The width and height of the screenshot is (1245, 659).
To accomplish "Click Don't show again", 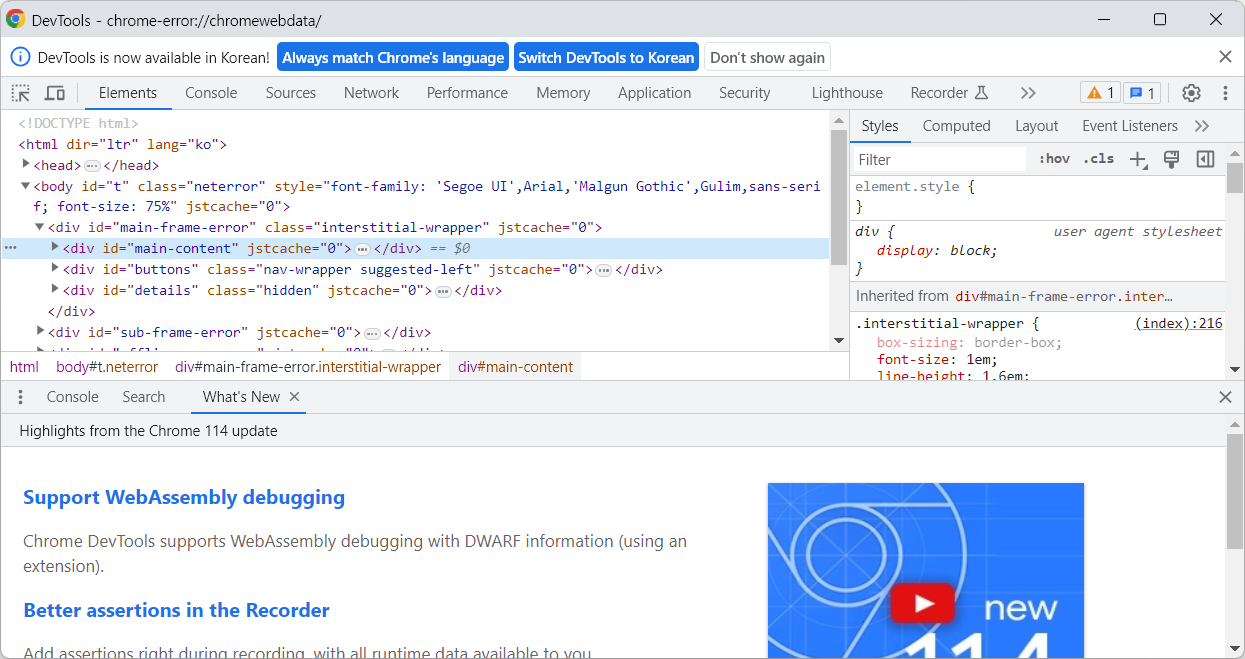I will (x=767, y=57).
